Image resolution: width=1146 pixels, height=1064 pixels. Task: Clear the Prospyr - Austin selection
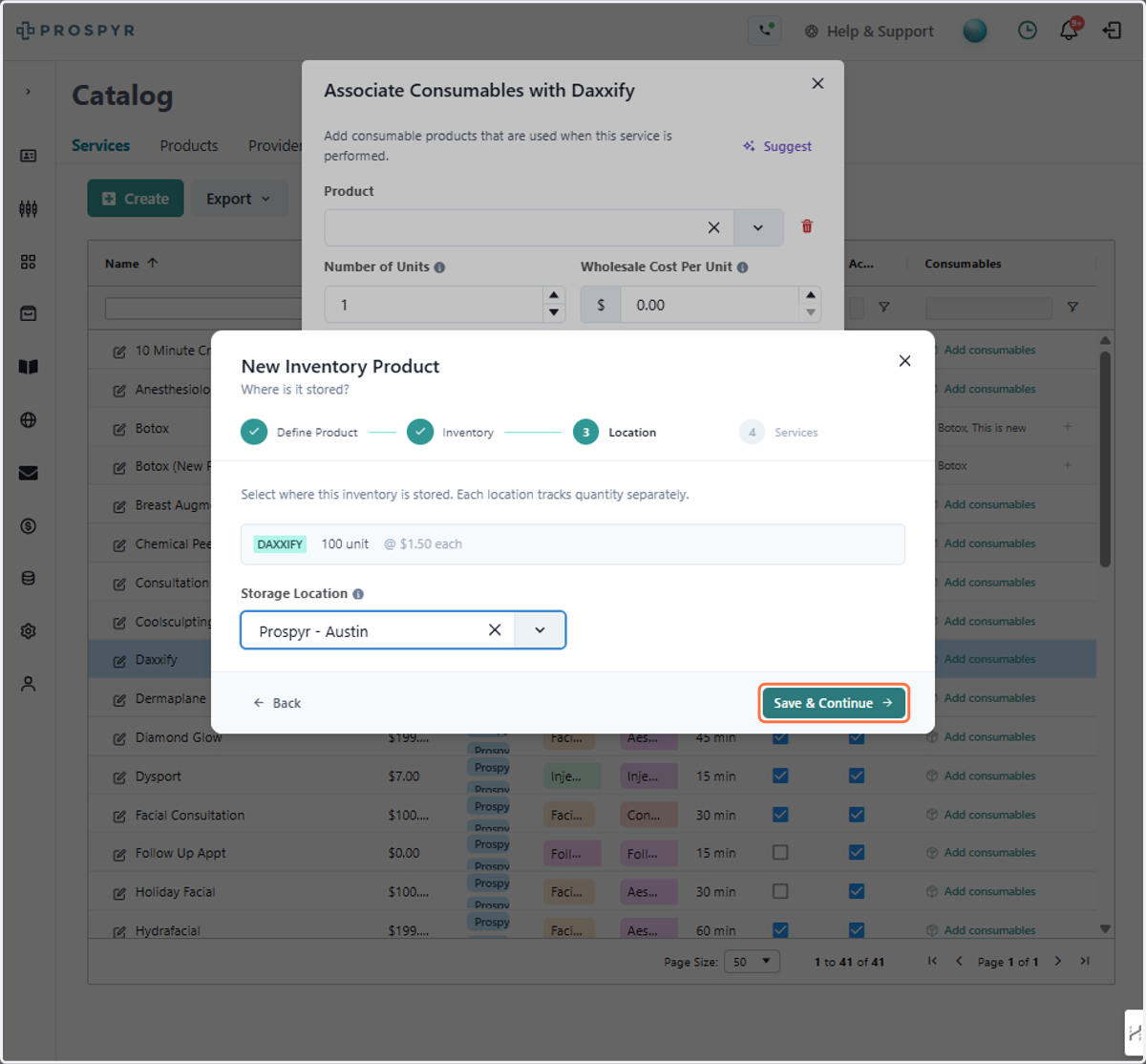point(495,630)
